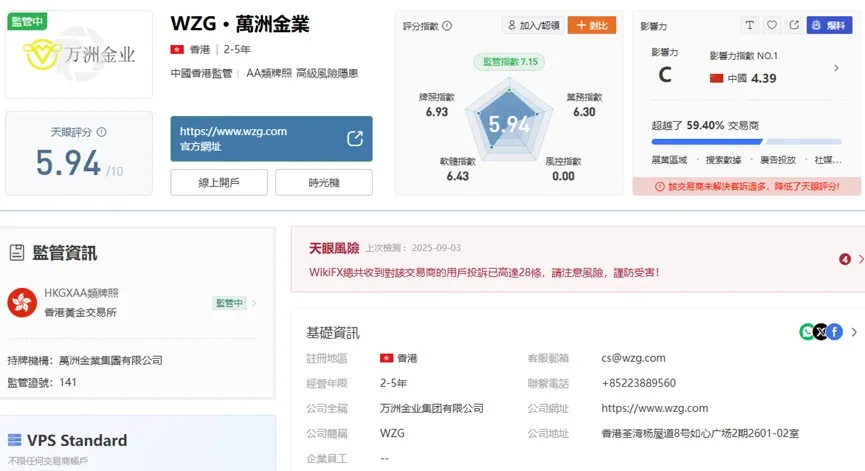865x471 pixels.
Task: Click the Hong Kong flag beside 註冊地區
Action: pos(386,358)
